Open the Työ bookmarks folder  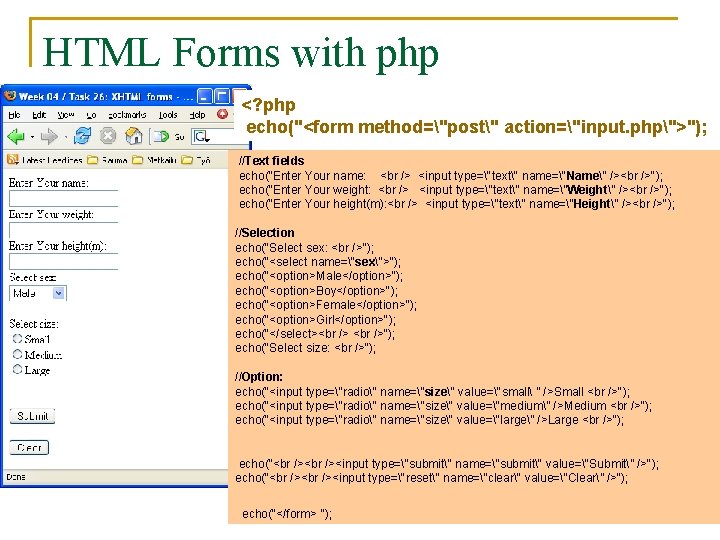[x=196, y=160]
